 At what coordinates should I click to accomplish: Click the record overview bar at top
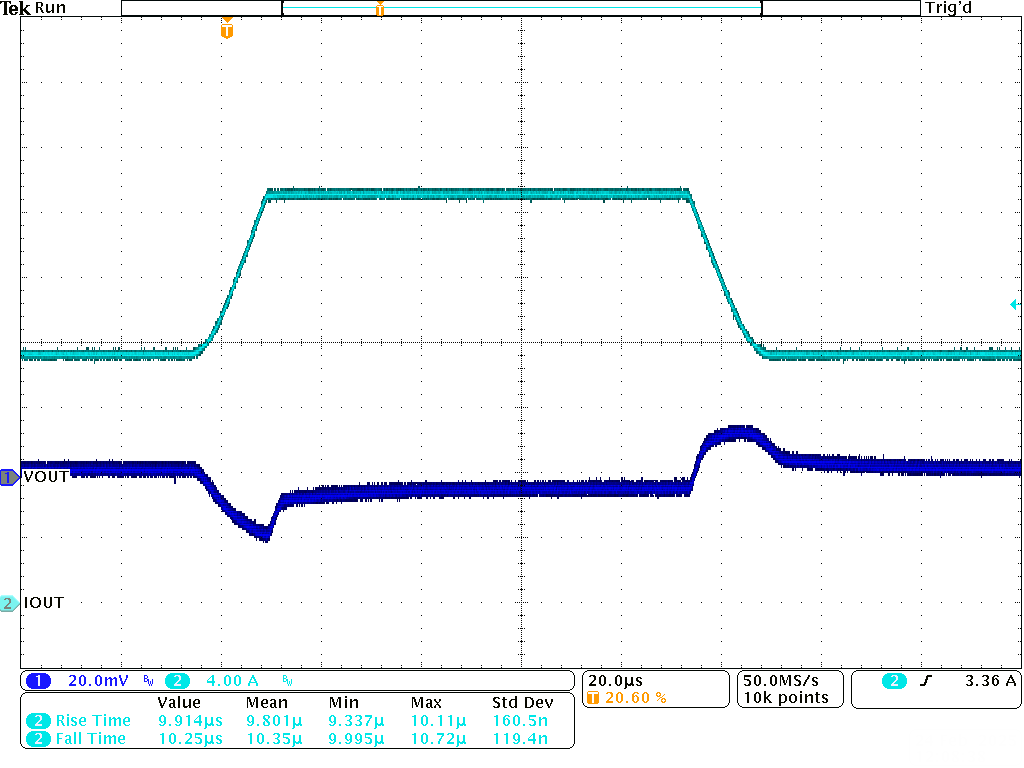(520, 8)
